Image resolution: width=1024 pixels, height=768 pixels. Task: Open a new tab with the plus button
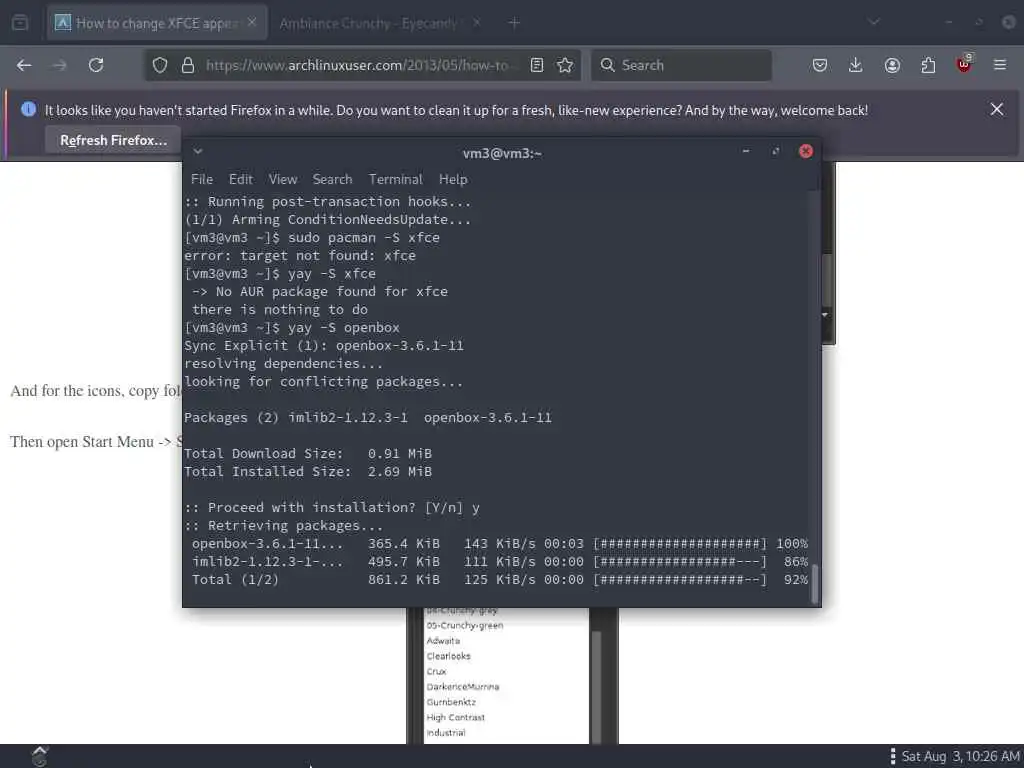pyautogui.click(x=514, y=23)
